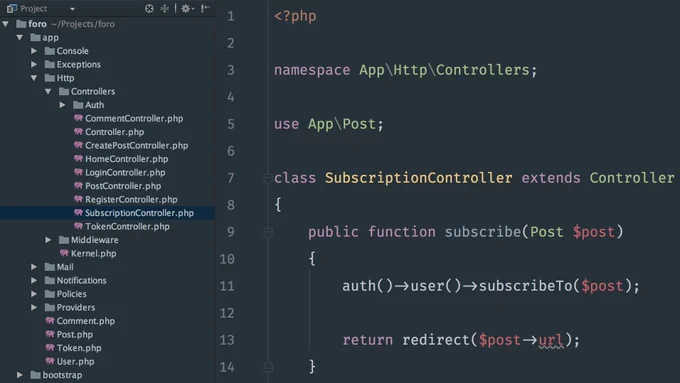Click the PHP file icon of HomeController.php
This screenshot has width=680, height=383.
point(78,158)
